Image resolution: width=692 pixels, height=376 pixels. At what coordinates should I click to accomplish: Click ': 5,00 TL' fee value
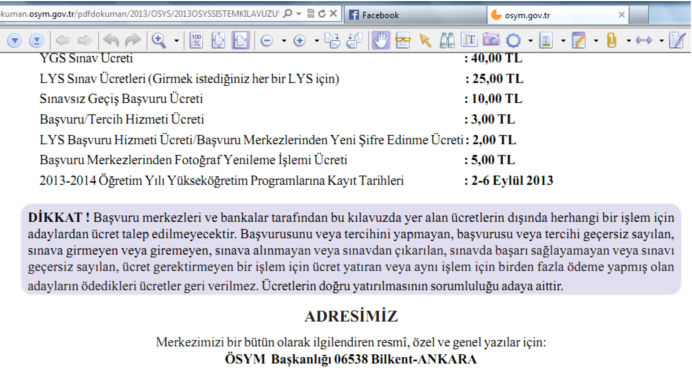[489, 160]
